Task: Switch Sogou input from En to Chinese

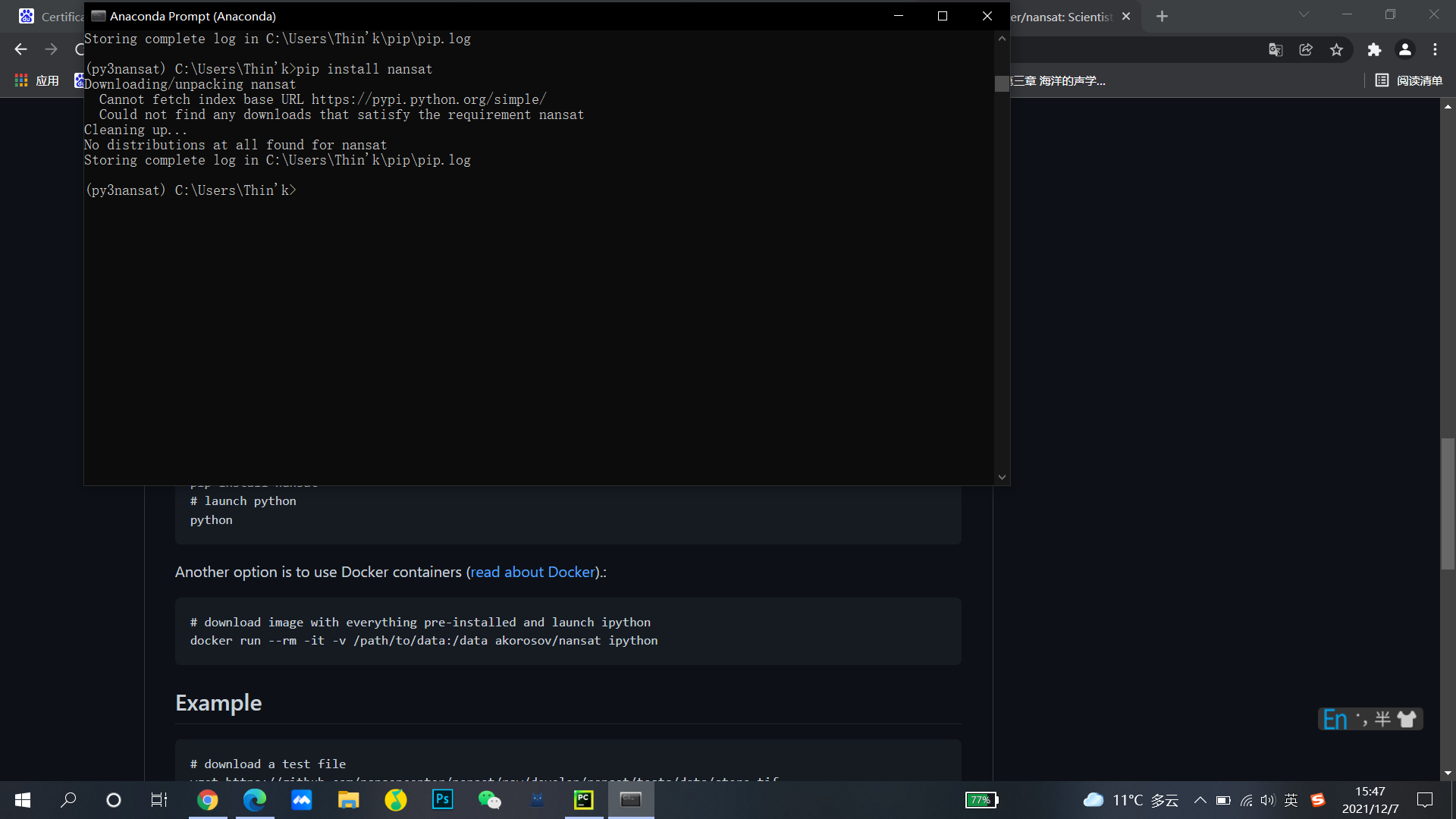Action: click(x=1335, y=719)
